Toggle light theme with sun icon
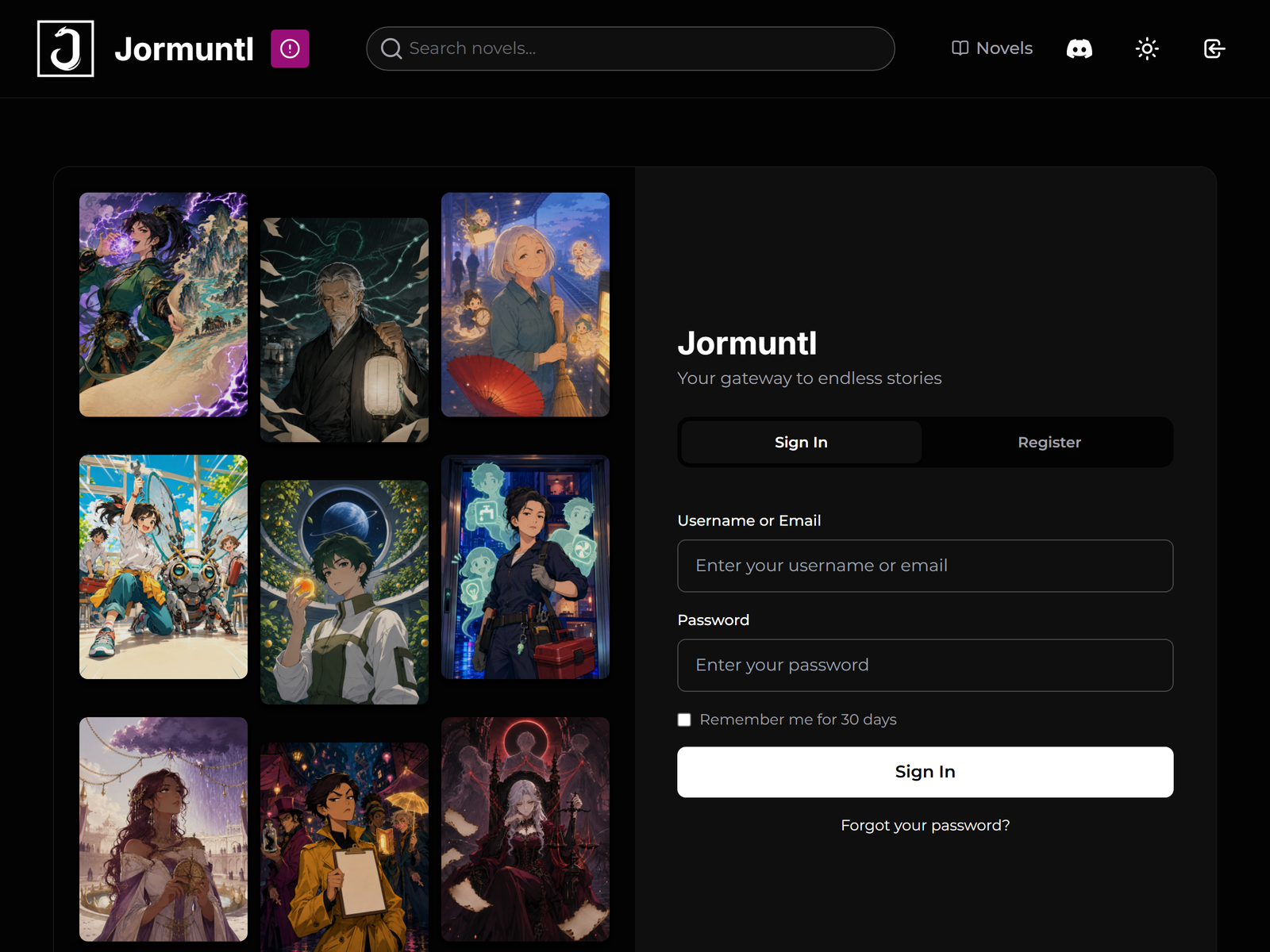This screenshot has height=952, width=1270. coord(1147,48)
